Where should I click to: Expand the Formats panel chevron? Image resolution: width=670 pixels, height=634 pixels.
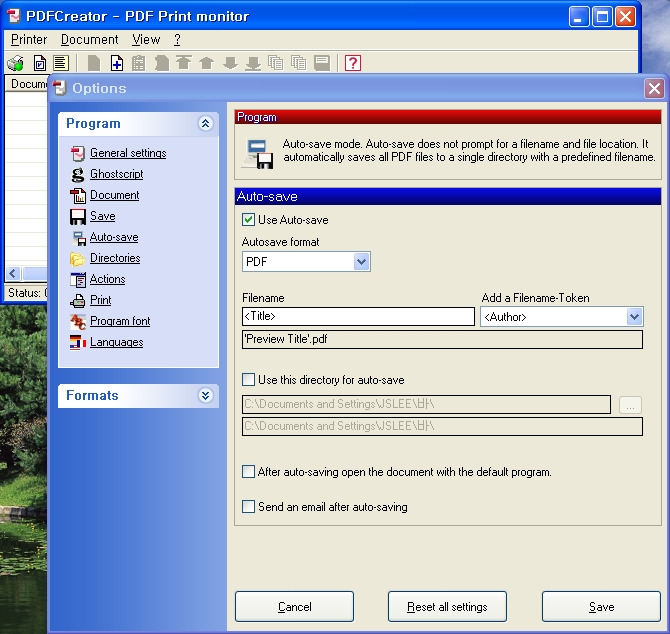point(206,396)
